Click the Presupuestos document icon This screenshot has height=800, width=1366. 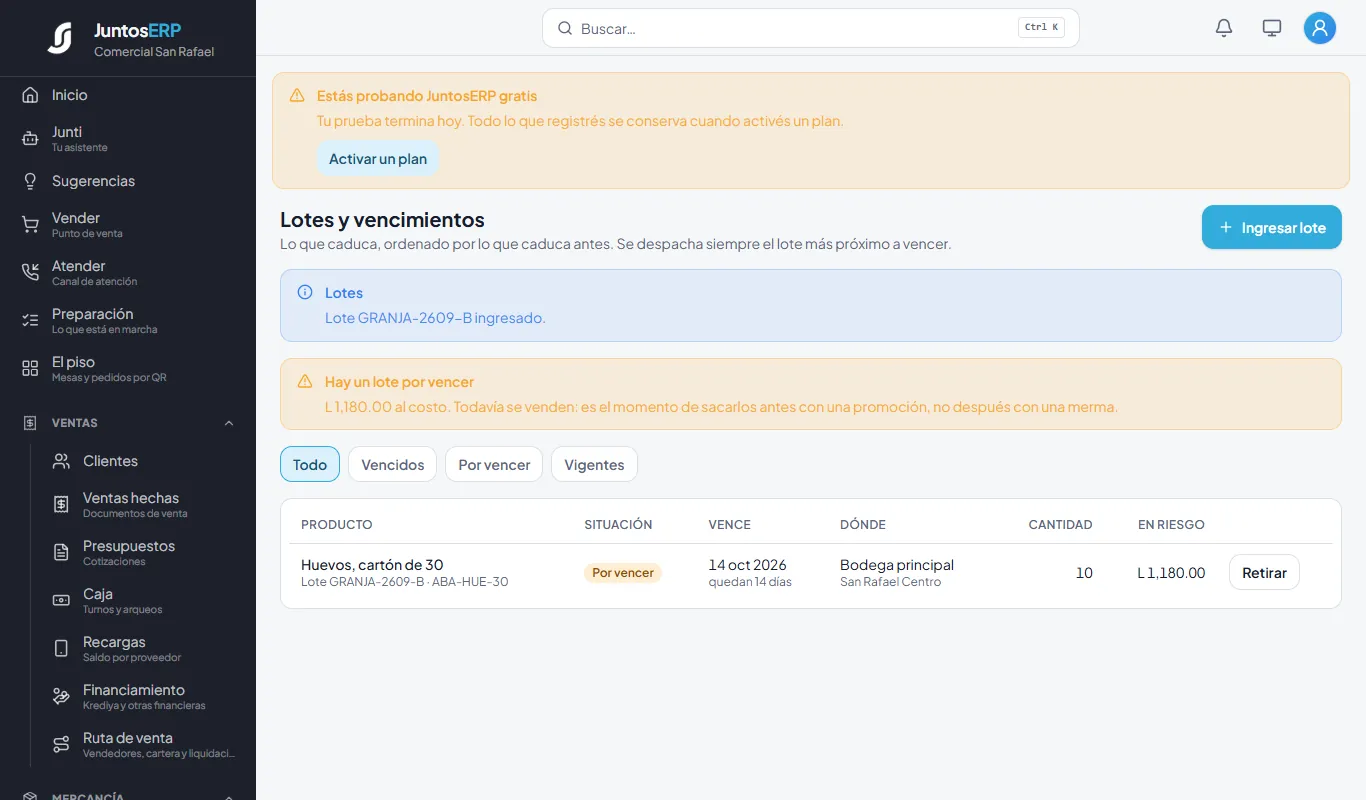pos(61,553)
